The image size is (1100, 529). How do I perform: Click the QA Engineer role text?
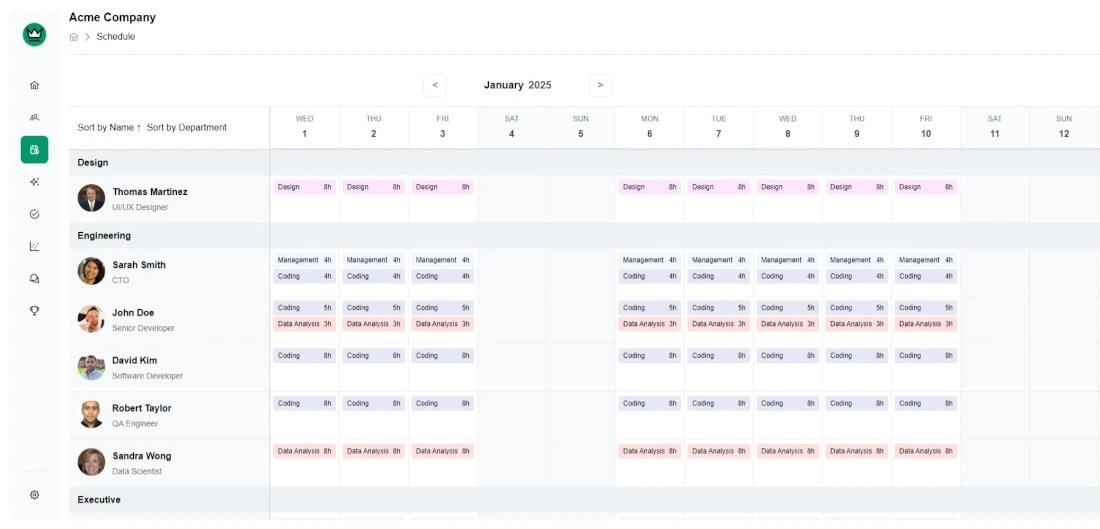[135, 424]
